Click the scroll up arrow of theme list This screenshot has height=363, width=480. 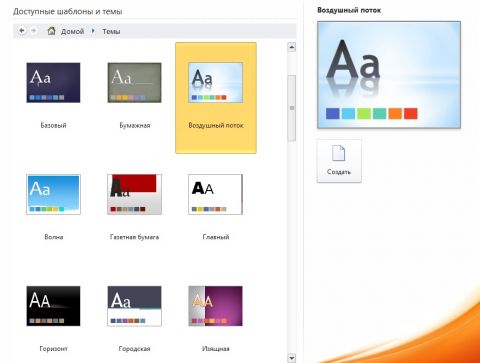click(292, 47)
